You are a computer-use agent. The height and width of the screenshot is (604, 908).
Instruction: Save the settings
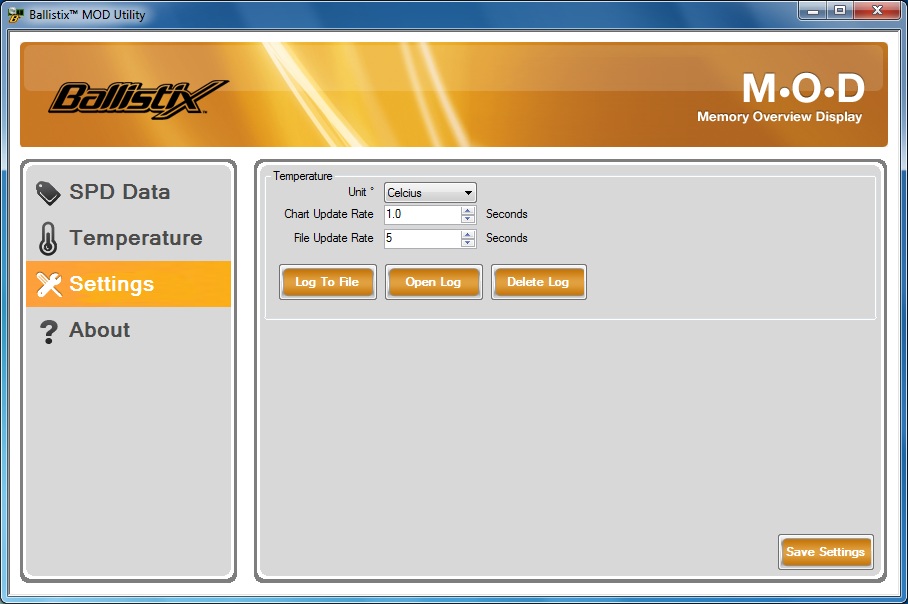[826, 552]
